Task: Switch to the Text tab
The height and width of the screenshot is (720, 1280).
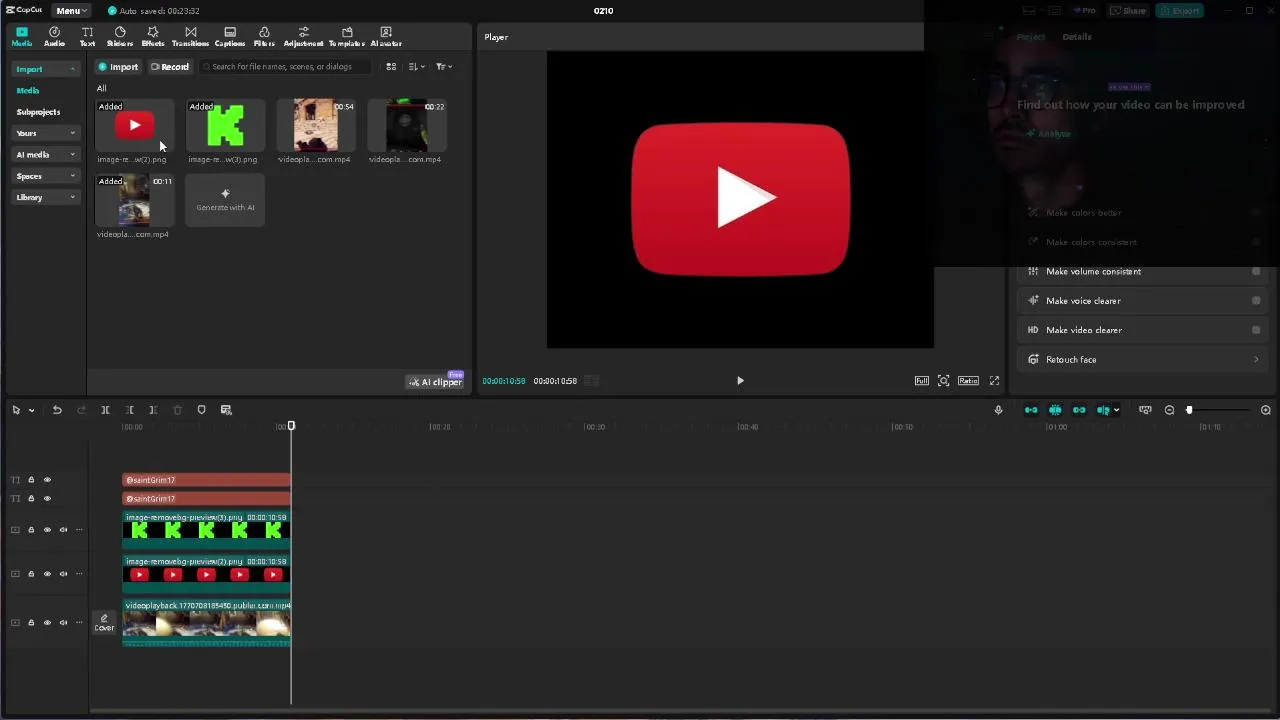Action: click(87, 36)
